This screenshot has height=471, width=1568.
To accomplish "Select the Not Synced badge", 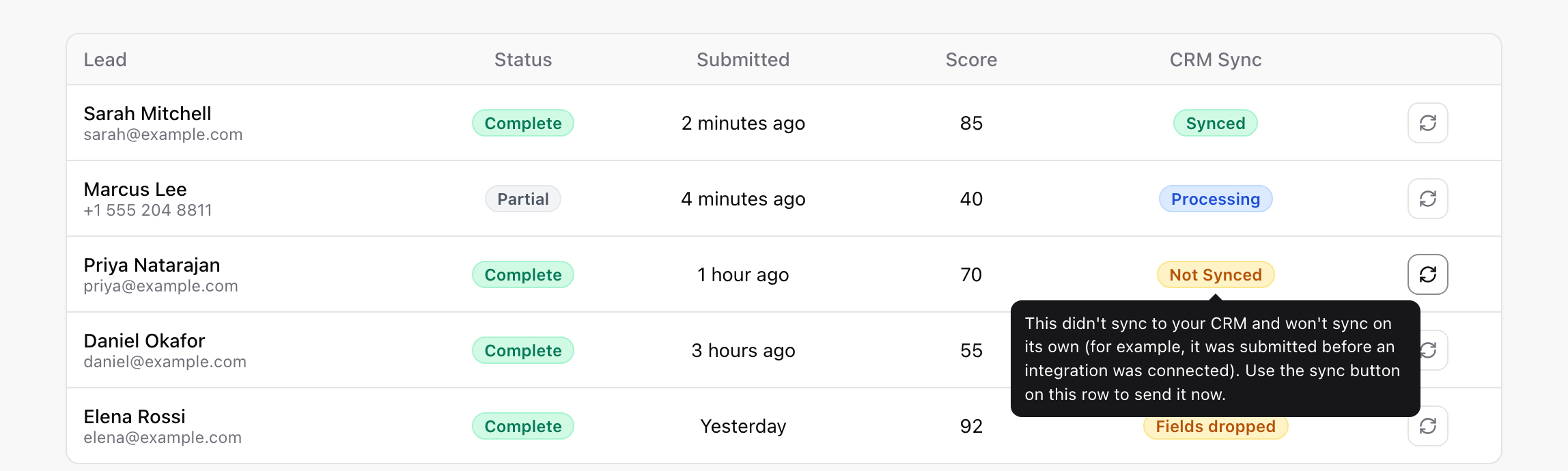I will 1216,274.
